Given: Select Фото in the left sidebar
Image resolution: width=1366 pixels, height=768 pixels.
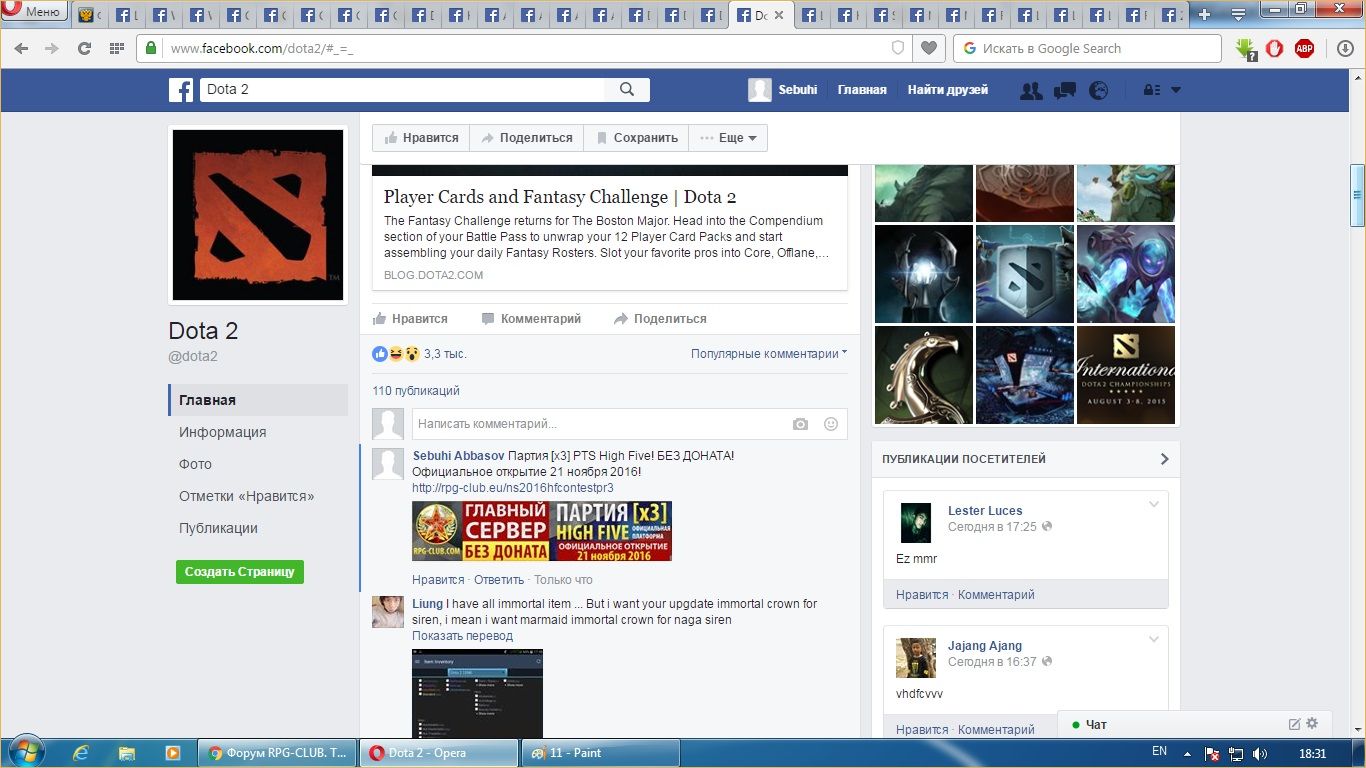Looking at the screenshot, I should (x=195, y=464).
